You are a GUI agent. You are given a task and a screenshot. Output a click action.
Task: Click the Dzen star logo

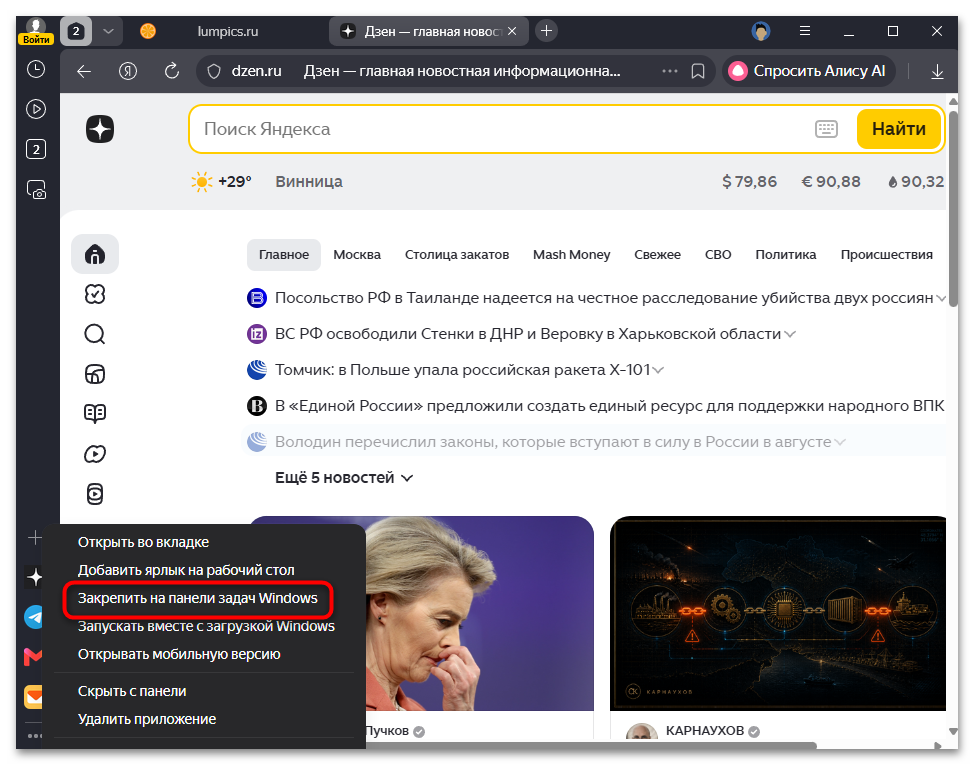coord(100,129)
